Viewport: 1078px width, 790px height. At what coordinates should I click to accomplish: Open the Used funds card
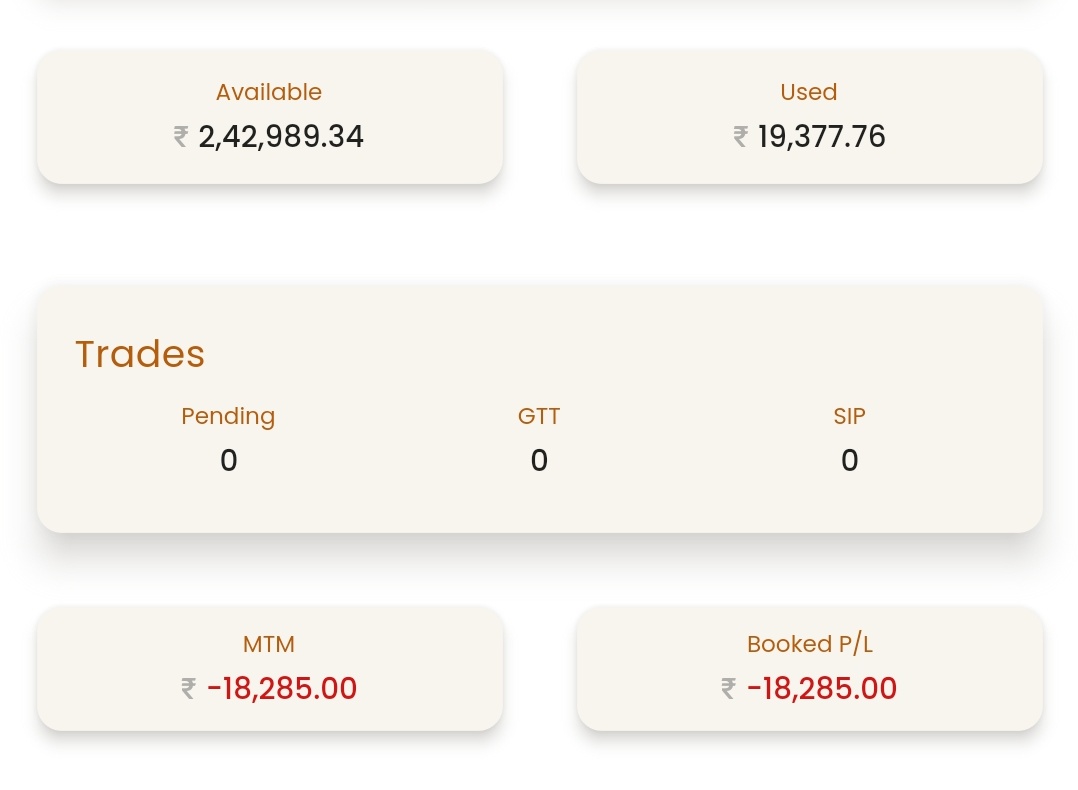click(x=809, y=117)
